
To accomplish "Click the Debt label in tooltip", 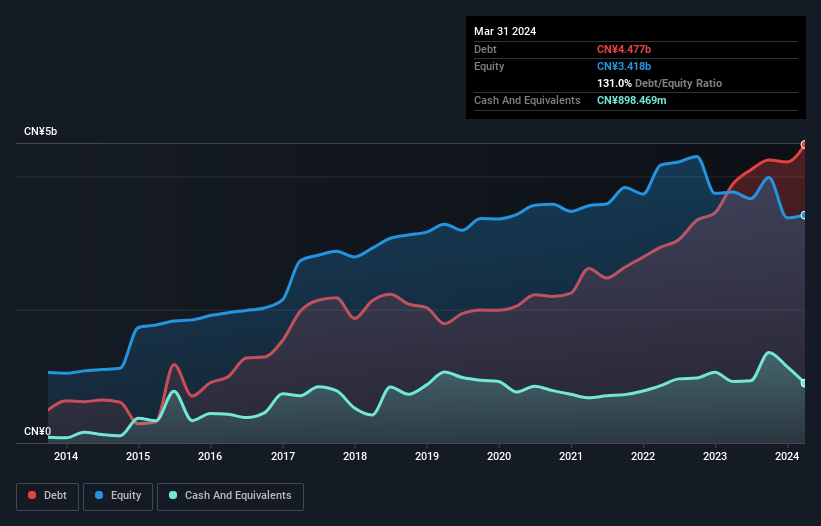I will [485, 49].
